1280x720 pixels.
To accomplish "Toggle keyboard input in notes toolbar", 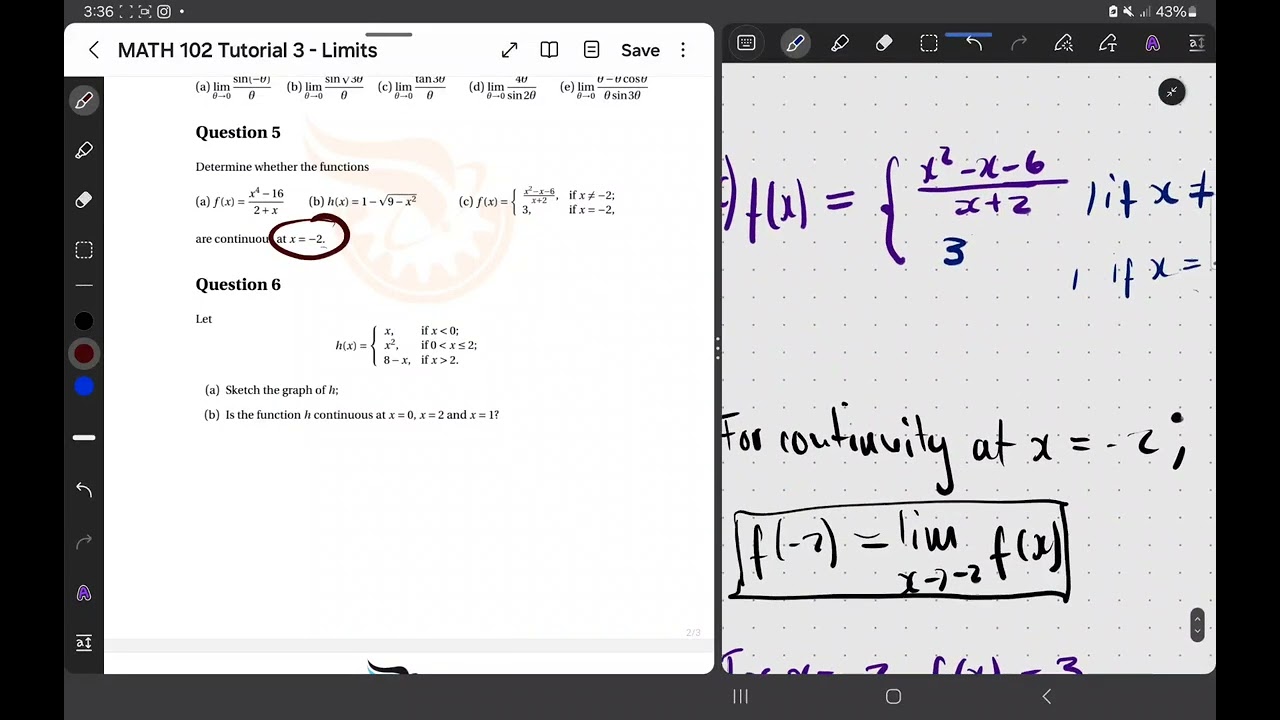I will tap(746, 43).
